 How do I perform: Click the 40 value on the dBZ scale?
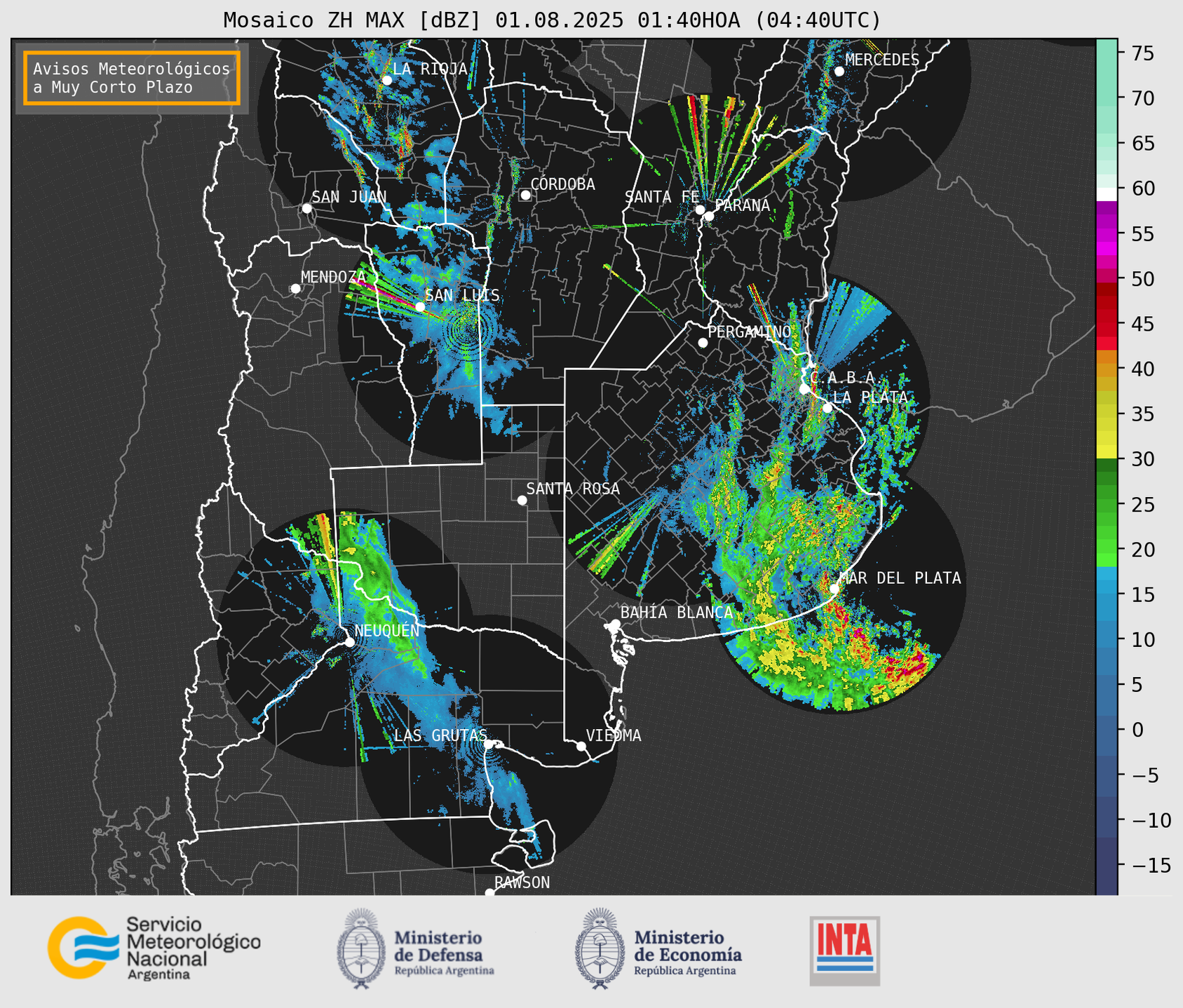point(1144,369)
